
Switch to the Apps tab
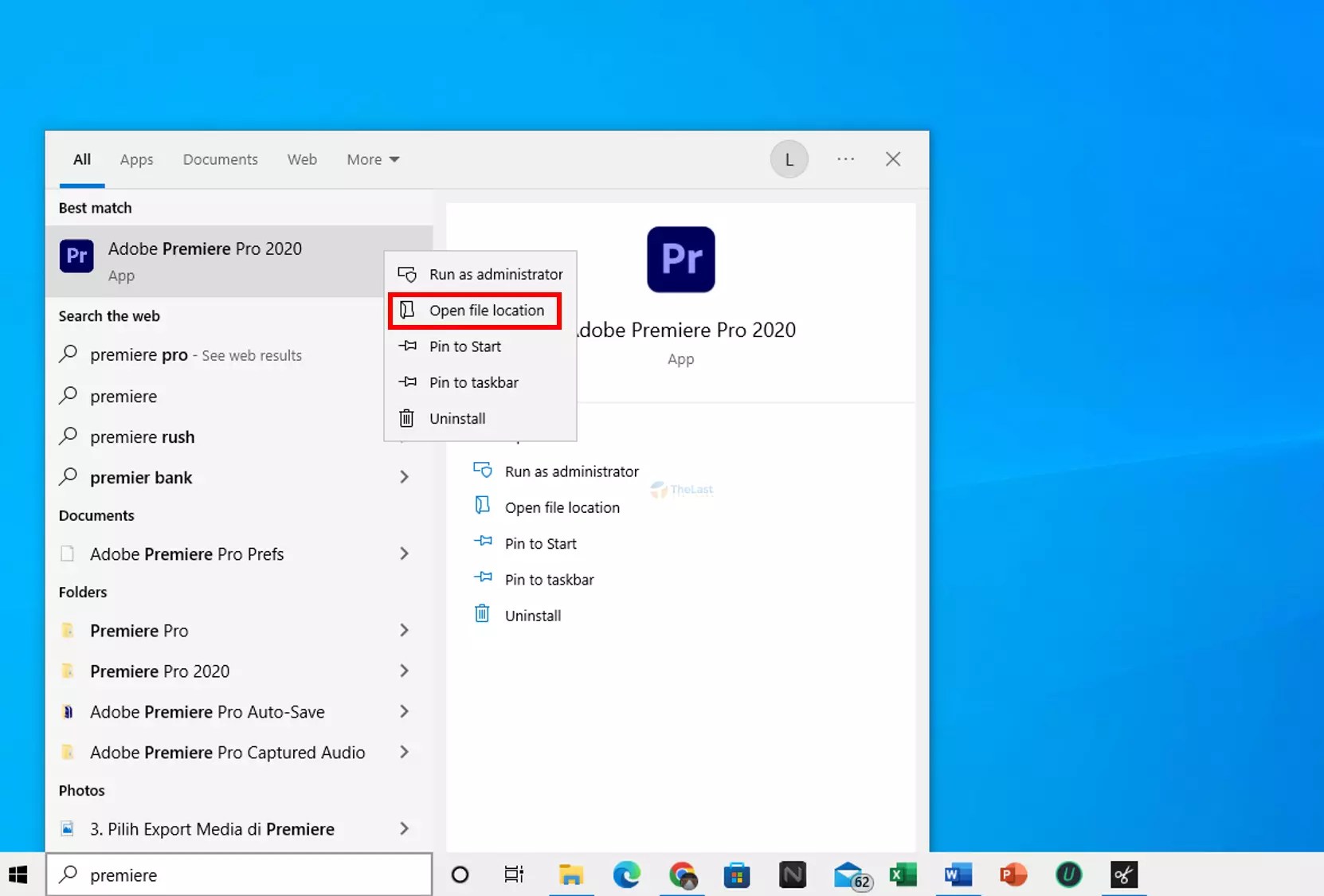136,159
